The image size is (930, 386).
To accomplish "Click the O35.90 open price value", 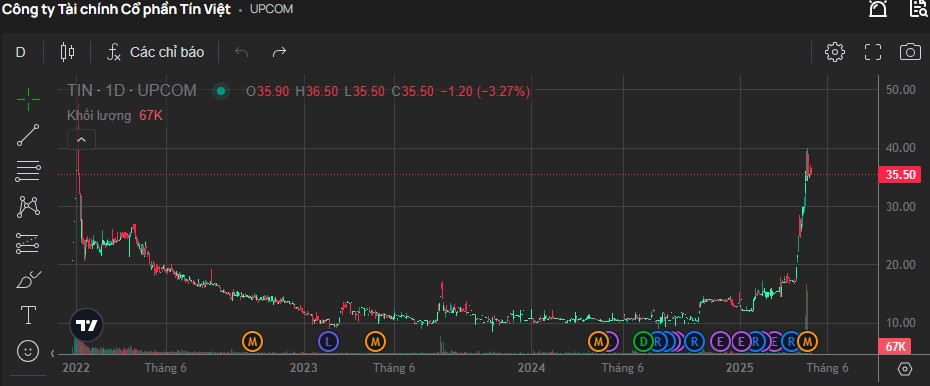I will (268, 91).
